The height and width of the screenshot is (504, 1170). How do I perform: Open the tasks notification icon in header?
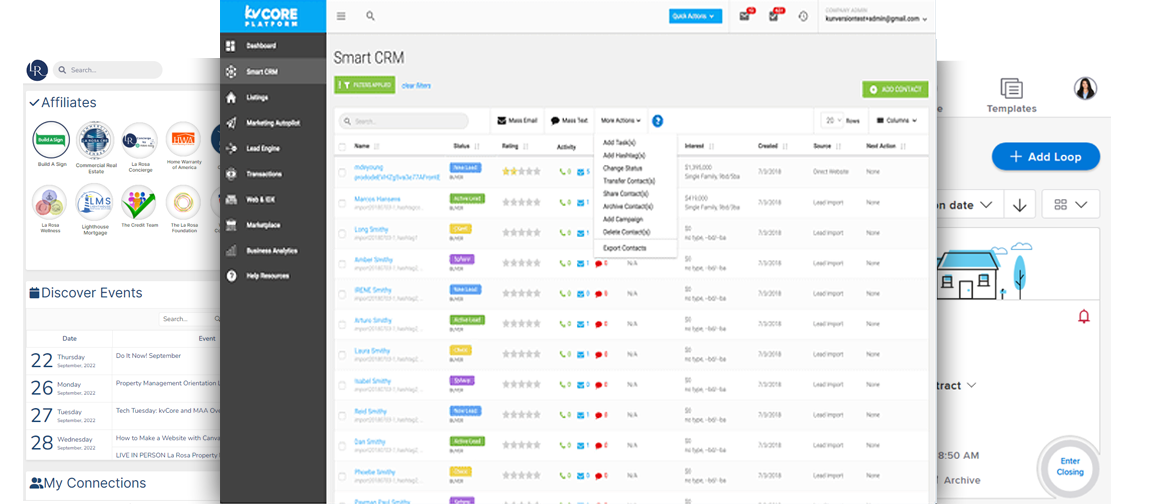coord(773,16)
